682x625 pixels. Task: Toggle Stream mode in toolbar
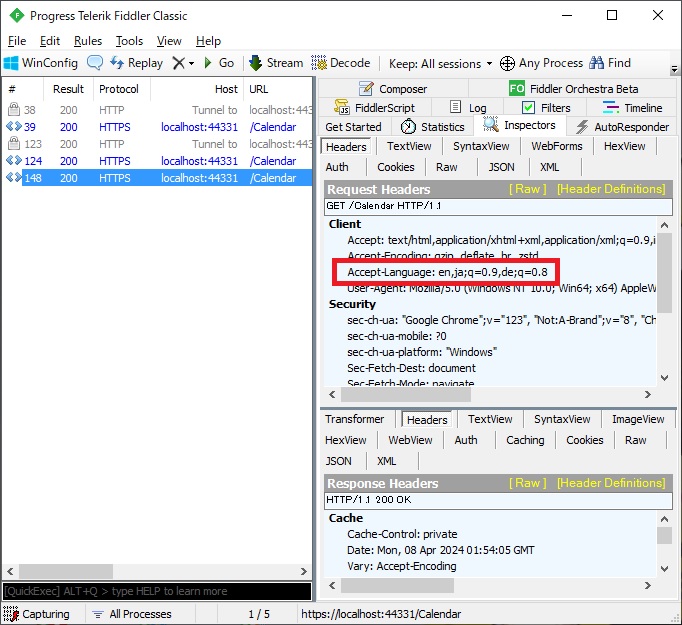(276, 63)
